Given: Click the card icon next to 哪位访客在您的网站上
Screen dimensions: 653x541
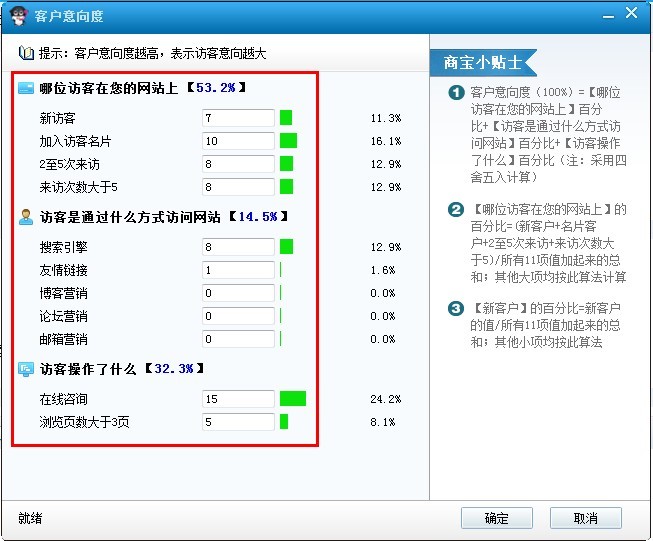Looking at the screenshot, I should click(x=26, y=88).
